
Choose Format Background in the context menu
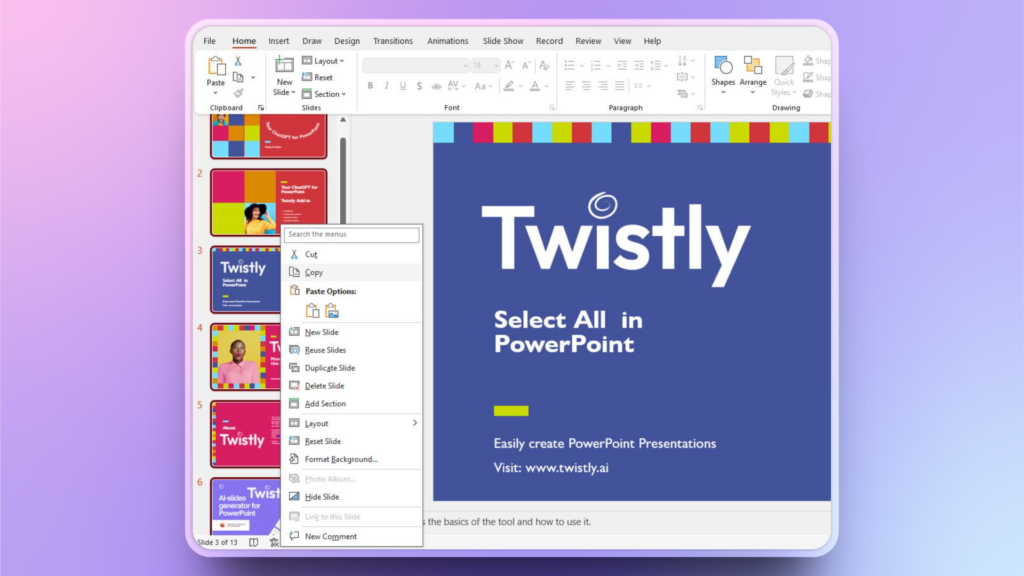click(x=352, y=459)
